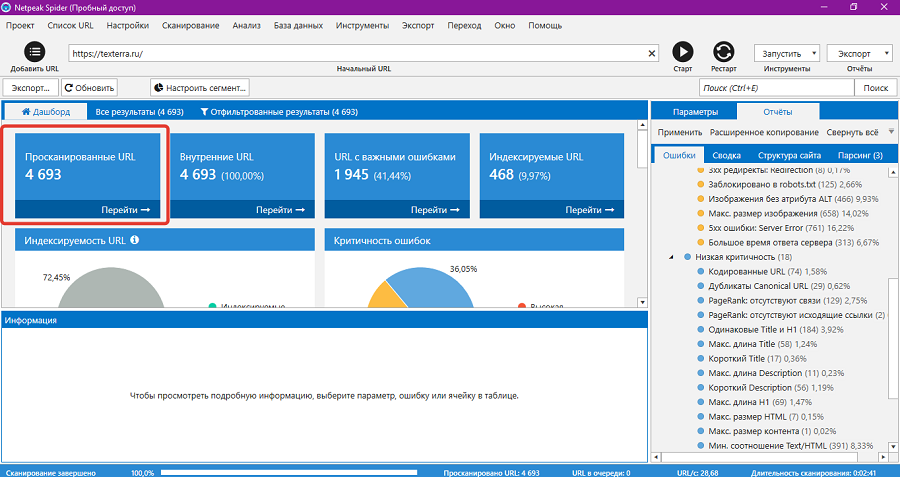The width and height of the screenshot is (900, 477).
Task: Open the Помощь menu
Action: [x=545, y=25]
